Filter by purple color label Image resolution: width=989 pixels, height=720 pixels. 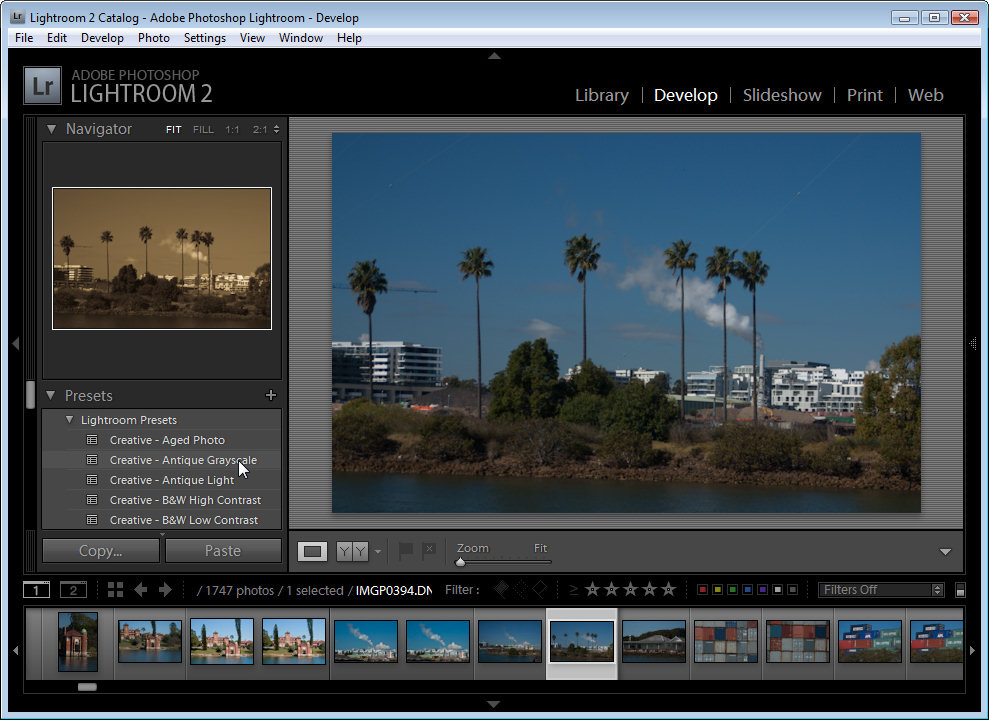click(763, 589)
